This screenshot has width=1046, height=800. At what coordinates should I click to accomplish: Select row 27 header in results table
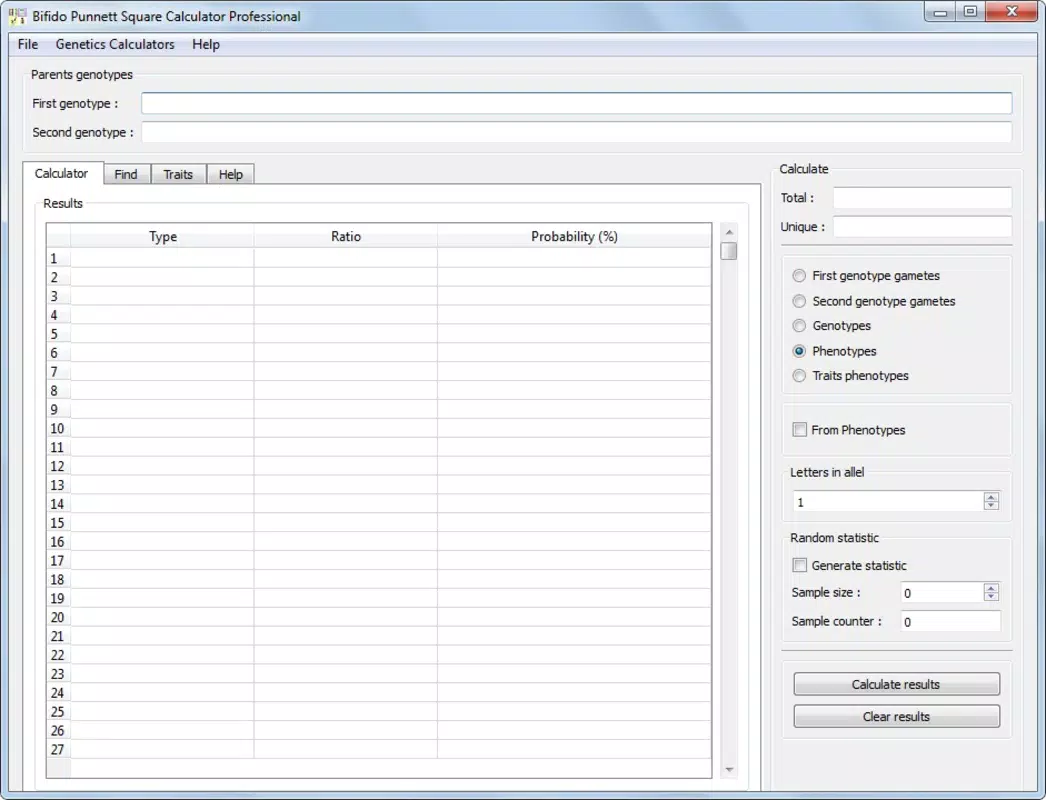58,749
